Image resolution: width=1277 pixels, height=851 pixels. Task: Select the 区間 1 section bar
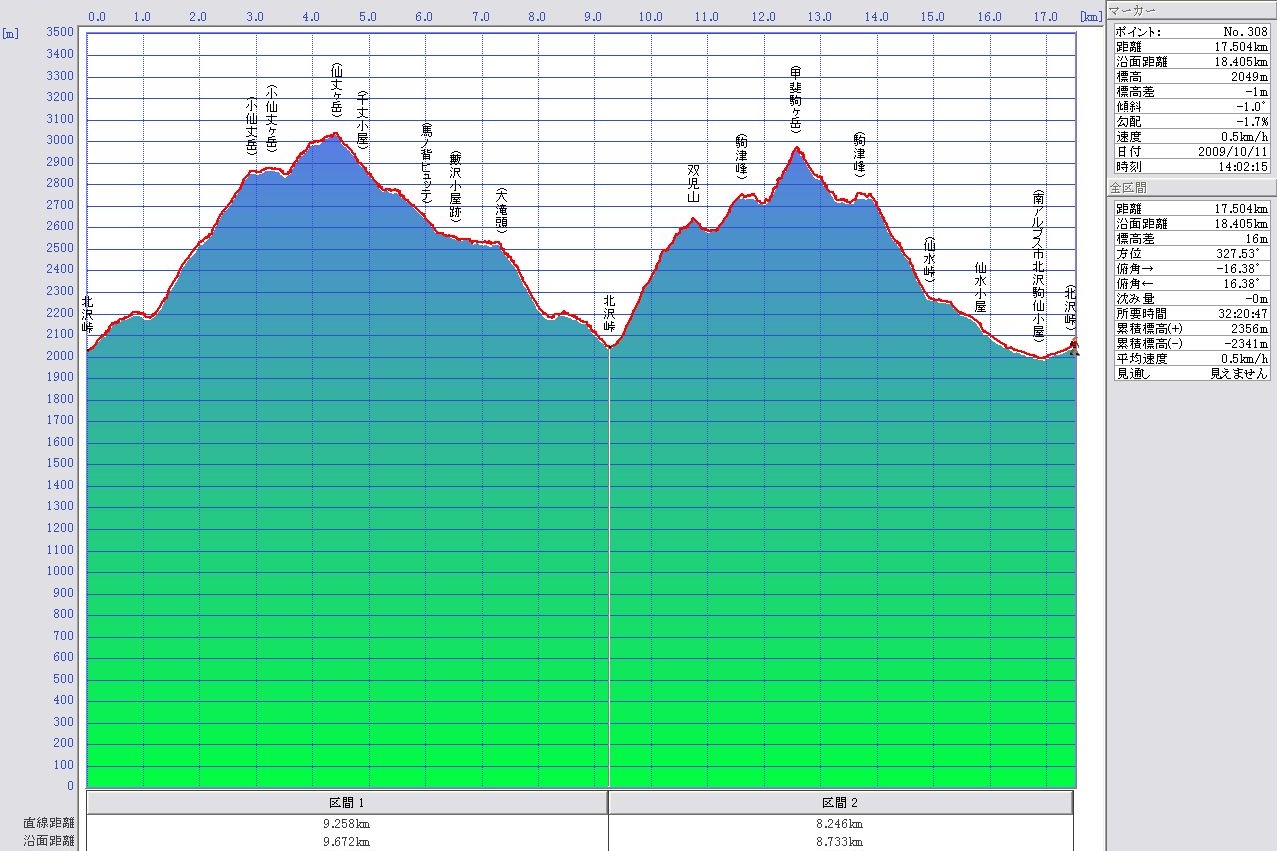tap(347, 803)
